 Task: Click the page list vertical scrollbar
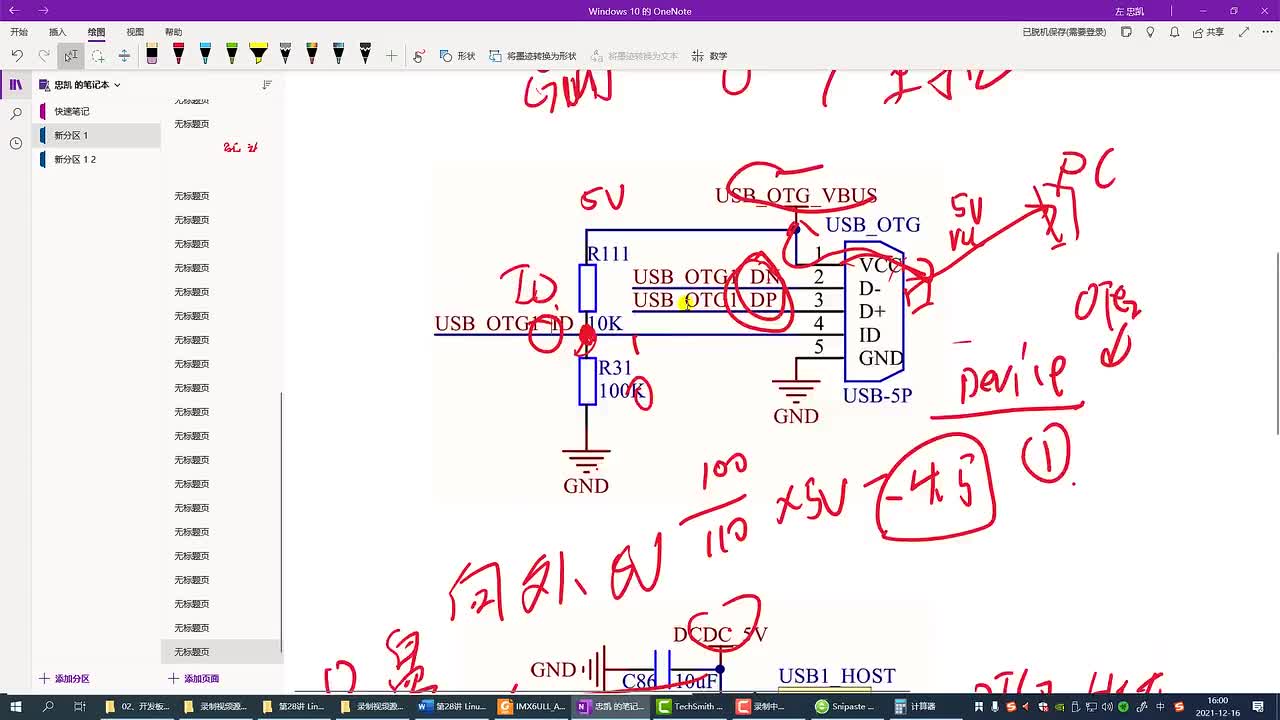point(281,520)
